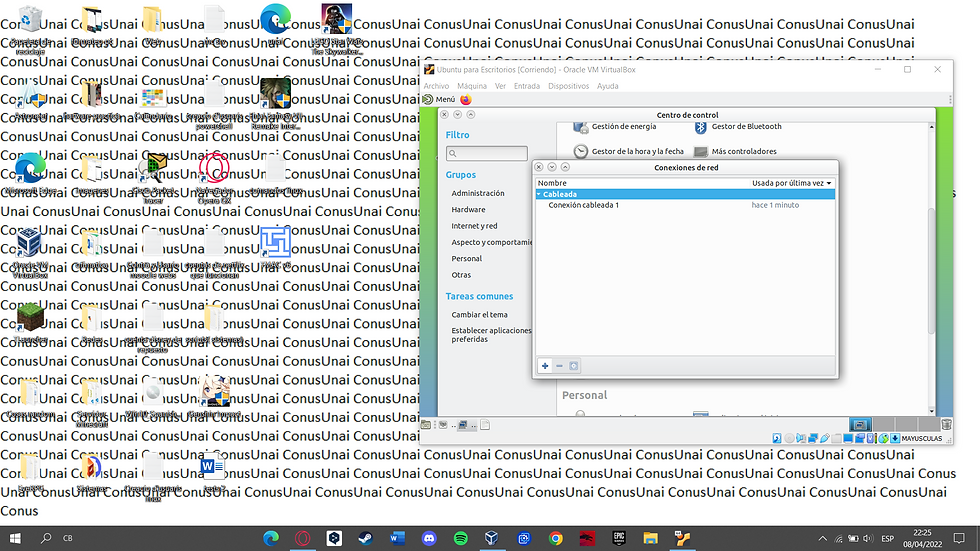Open the Máquina menu in VirtualBox

tap(472, 86)
